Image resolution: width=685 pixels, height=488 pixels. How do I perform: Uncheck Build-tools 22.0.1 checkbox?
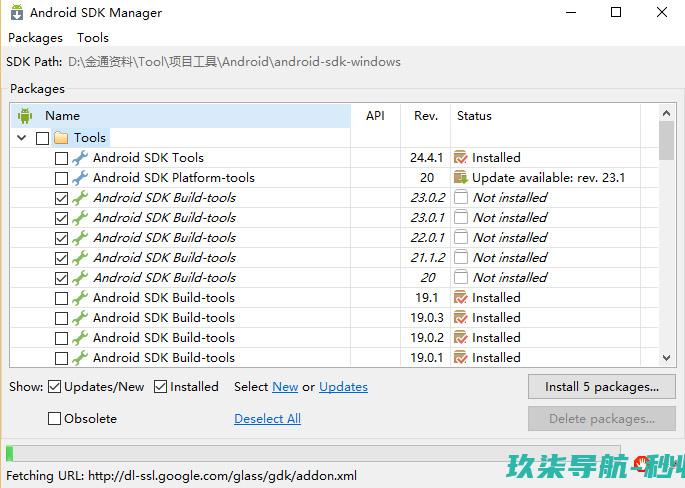pyautogui.click(x=62, y=238)
